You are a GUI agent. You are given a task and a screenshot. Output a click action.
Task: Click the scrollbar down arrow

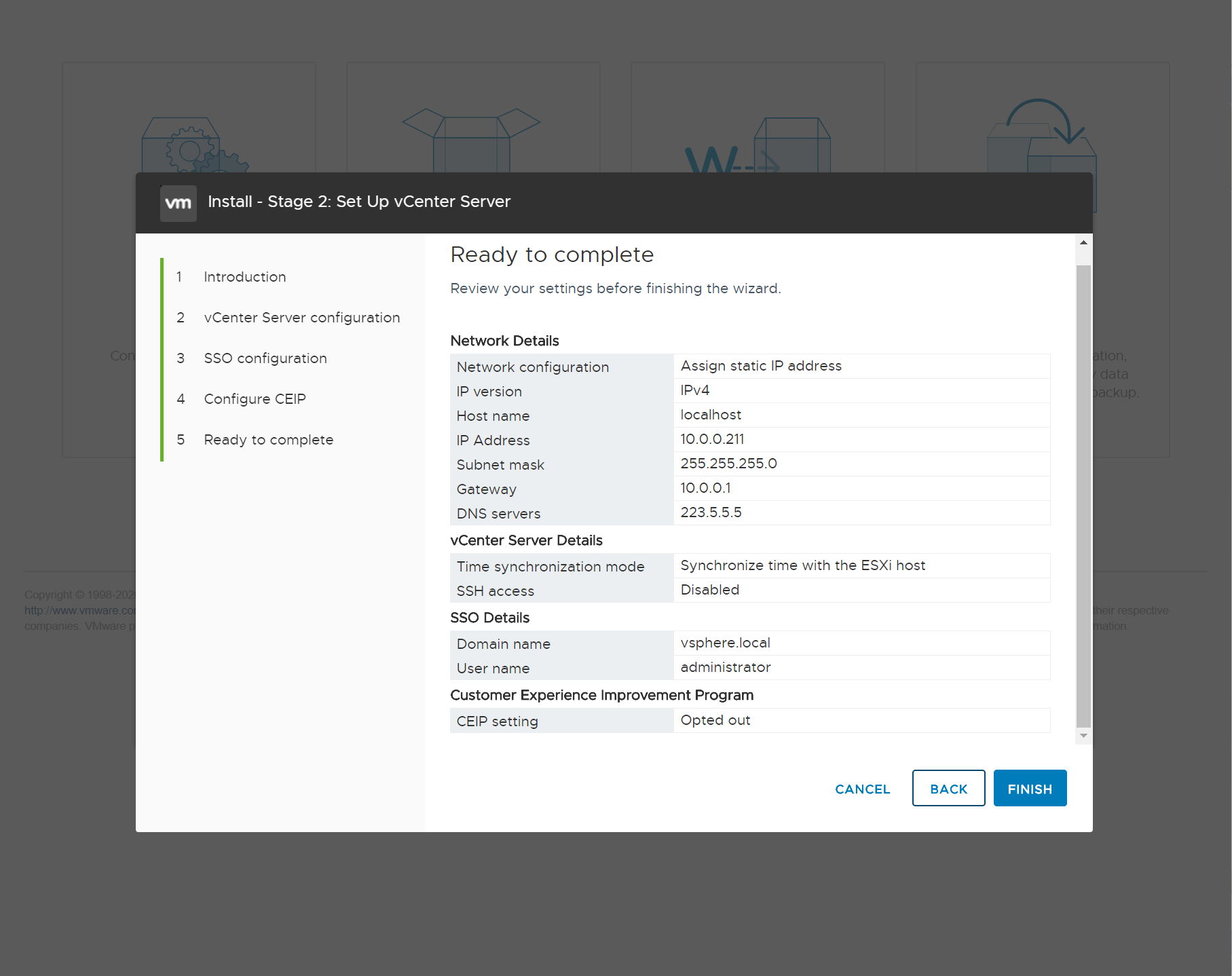(x=1084, y=736)
